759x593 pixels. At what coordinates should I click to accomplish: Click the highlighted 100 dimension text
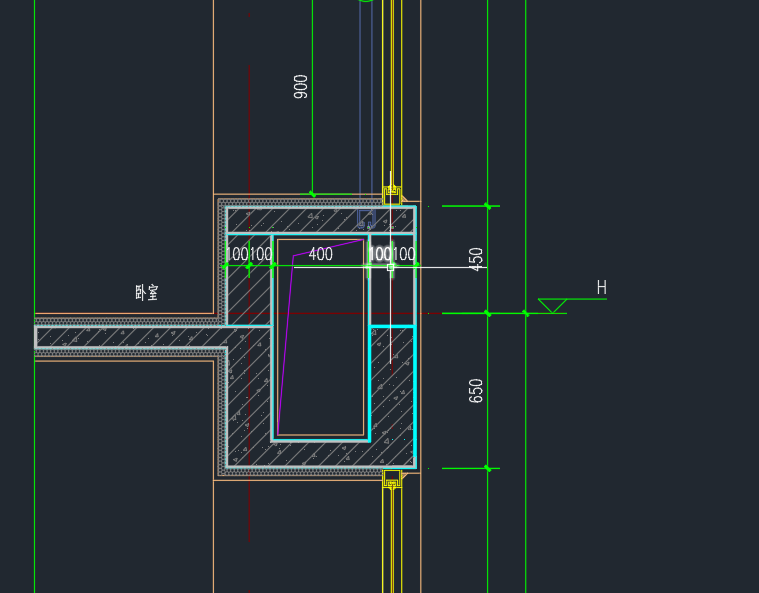click(380, 255)
